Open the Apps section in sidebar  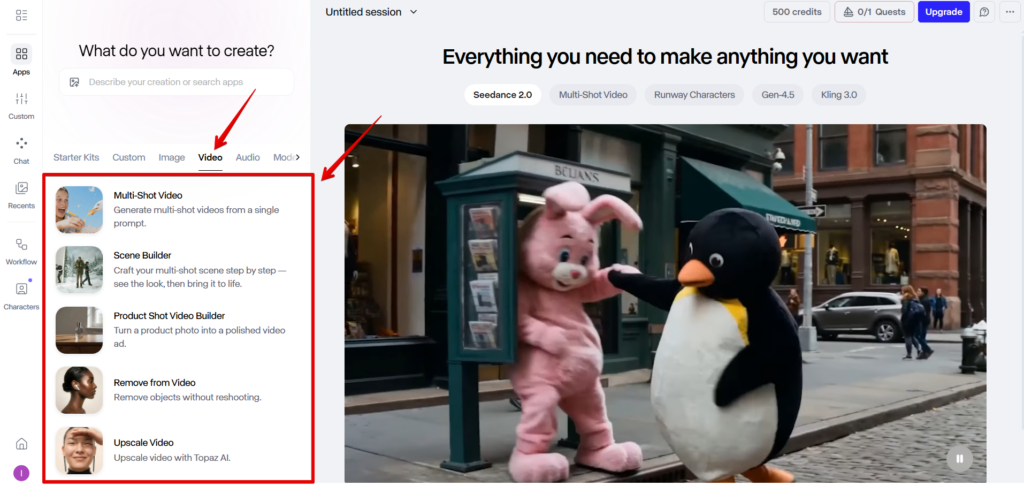click(22, 59)
